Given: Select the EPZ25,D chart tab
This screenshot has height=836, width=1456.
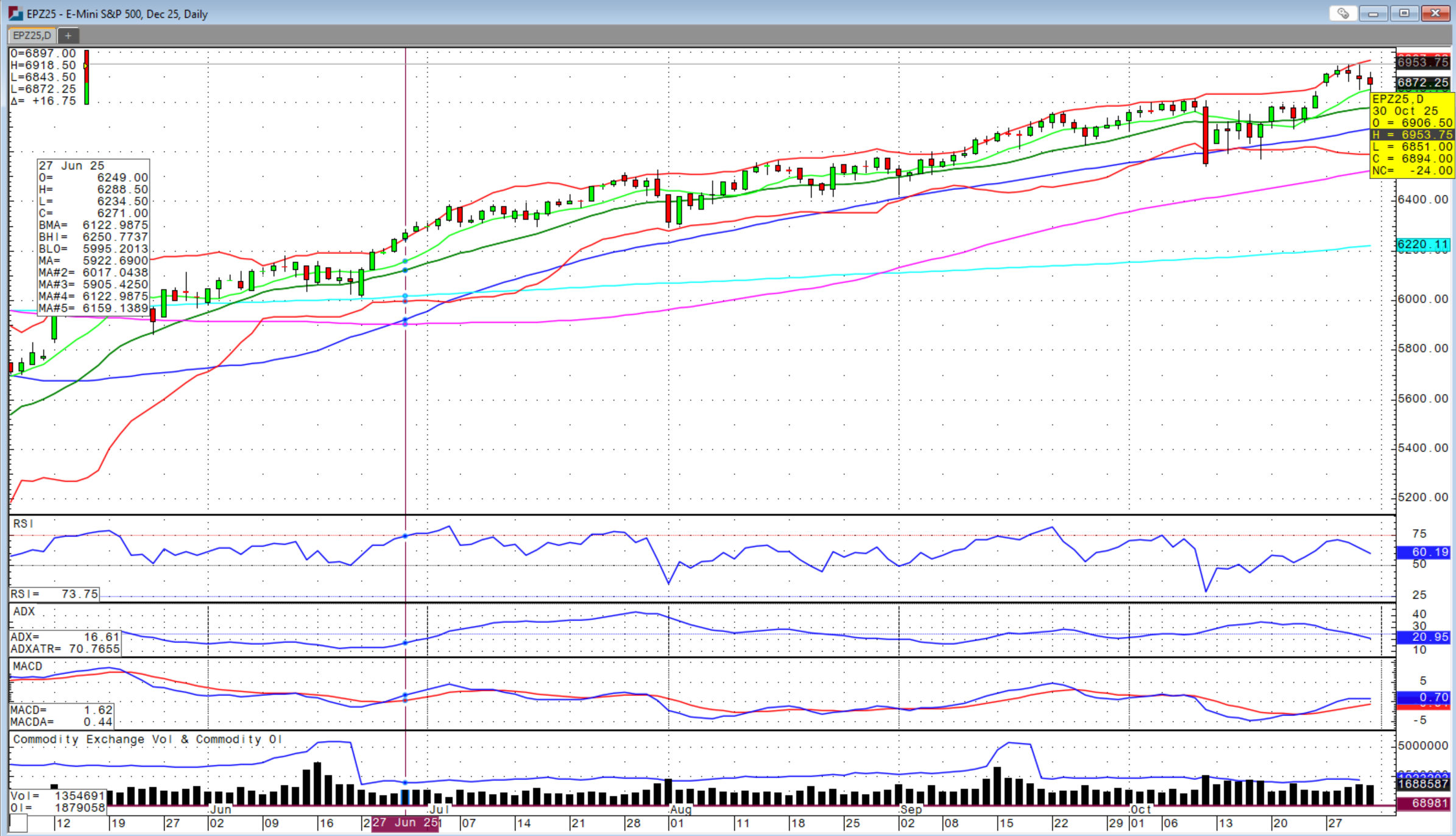Looking at the screenshot, I should (x=32, y=35).
